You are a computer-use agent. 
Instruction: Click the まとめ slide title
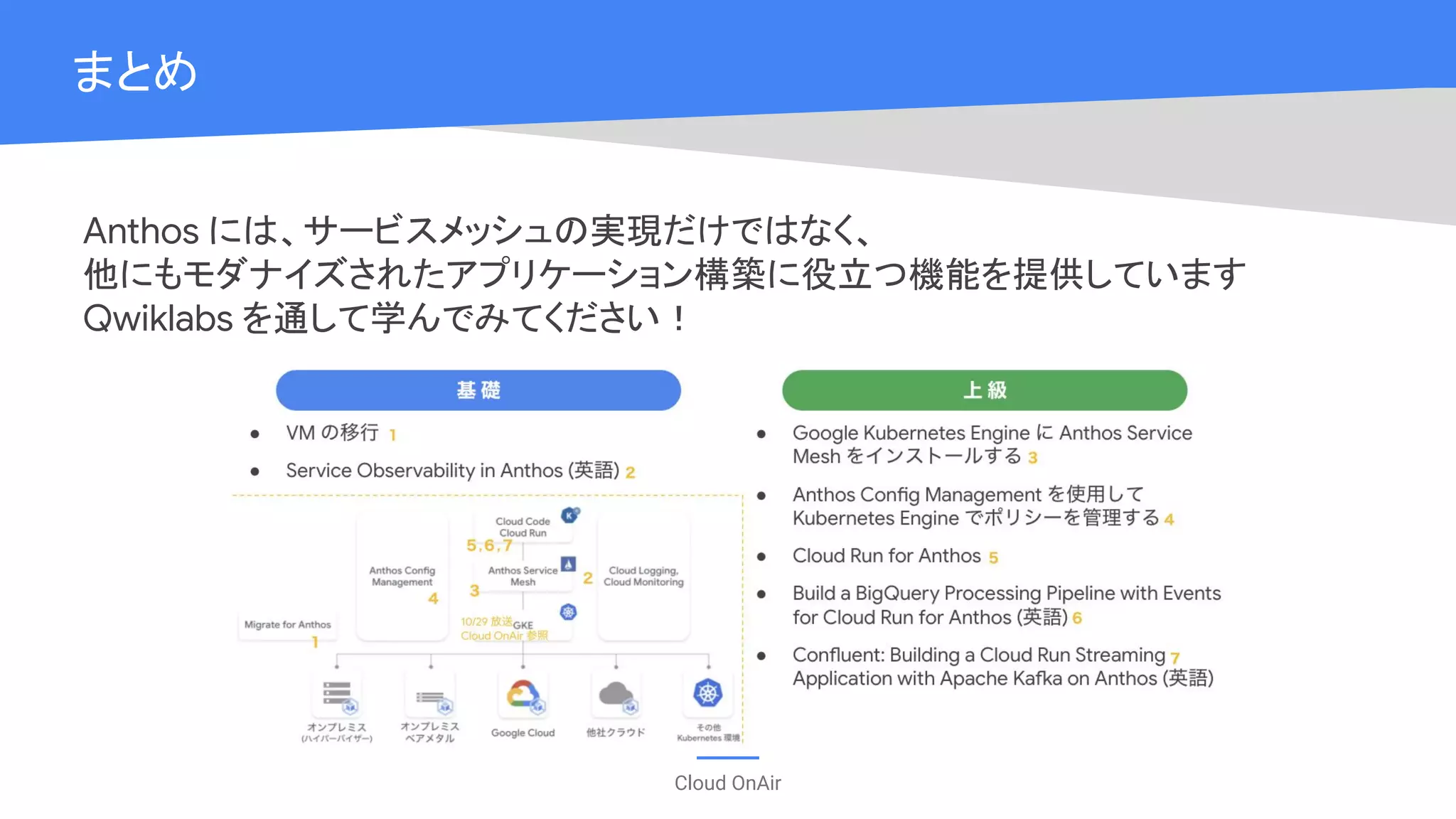click(x=135, y=71)
